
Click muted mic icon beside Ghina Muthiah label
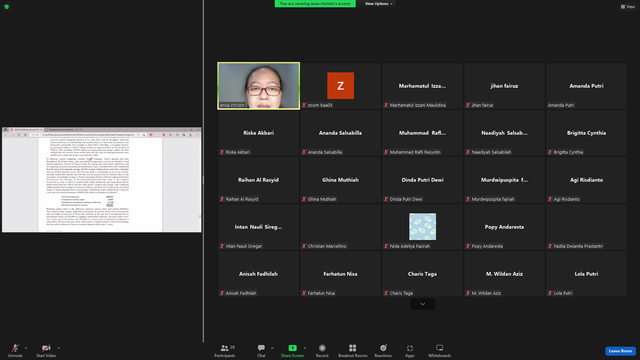304,199
